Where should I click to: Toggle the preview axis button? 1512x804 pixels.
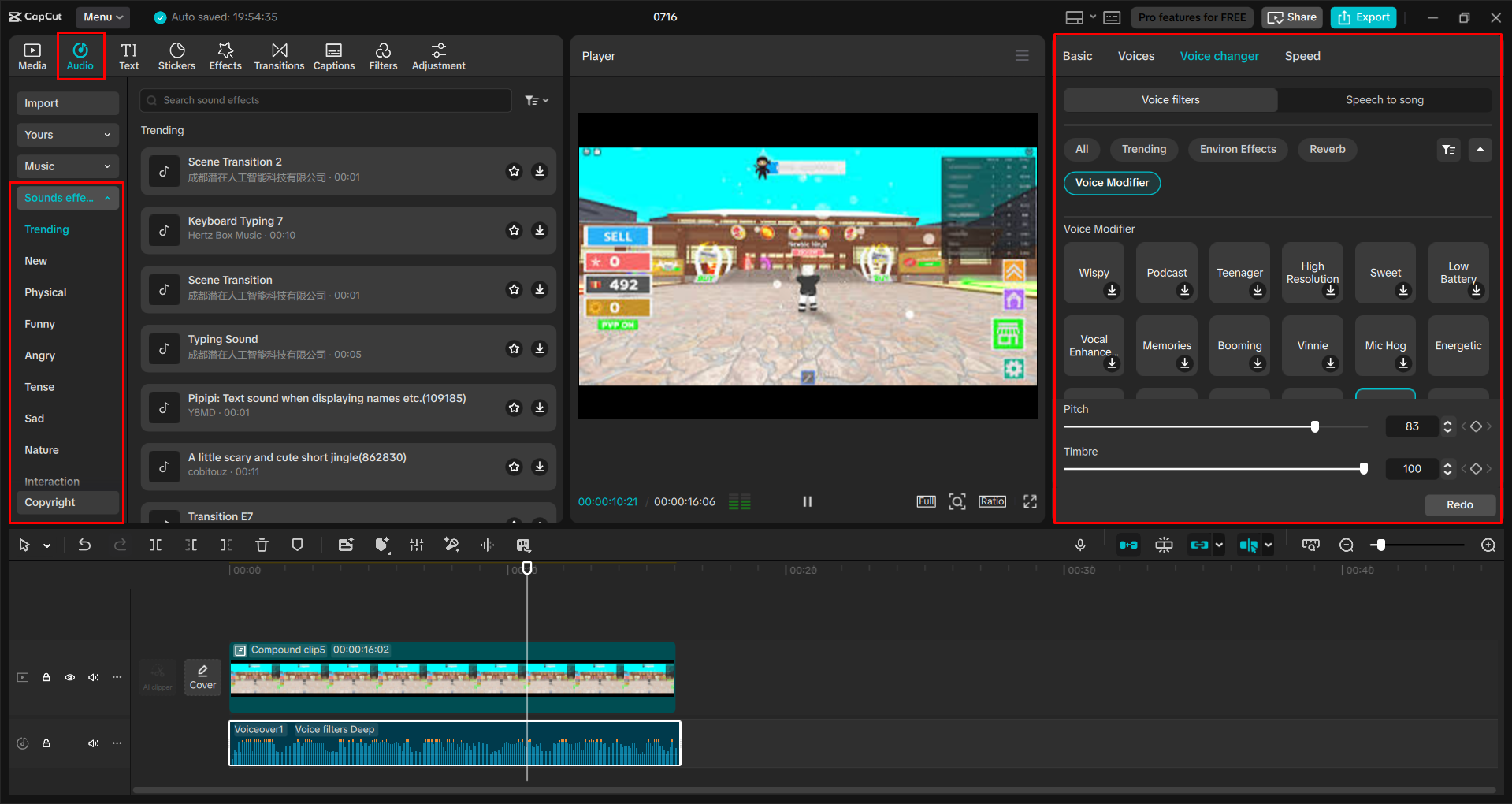click(x=1248, y=545)
